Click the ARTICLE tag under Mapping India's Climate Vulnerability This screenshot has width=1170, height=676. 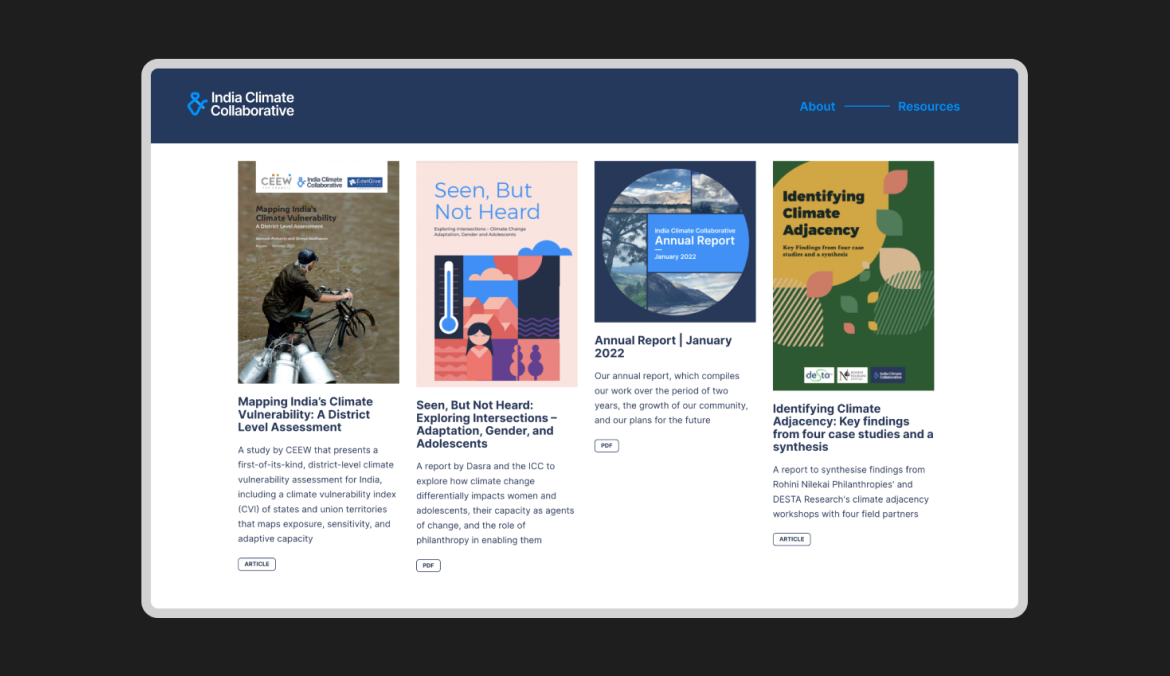[x=257, y=564]
